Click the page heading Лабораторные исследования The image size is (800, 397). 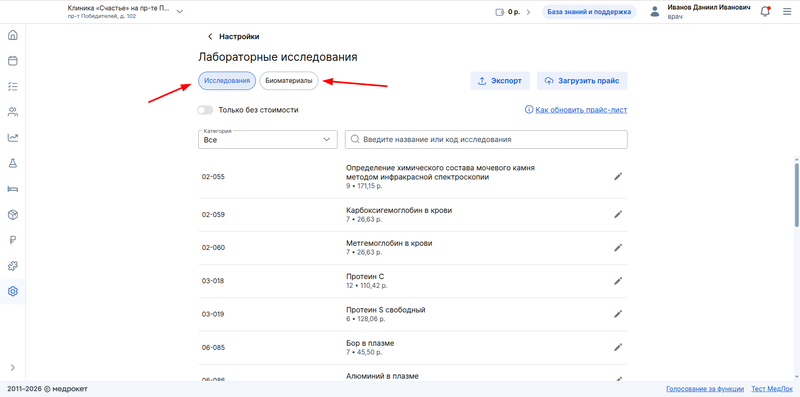pos(278,57)
